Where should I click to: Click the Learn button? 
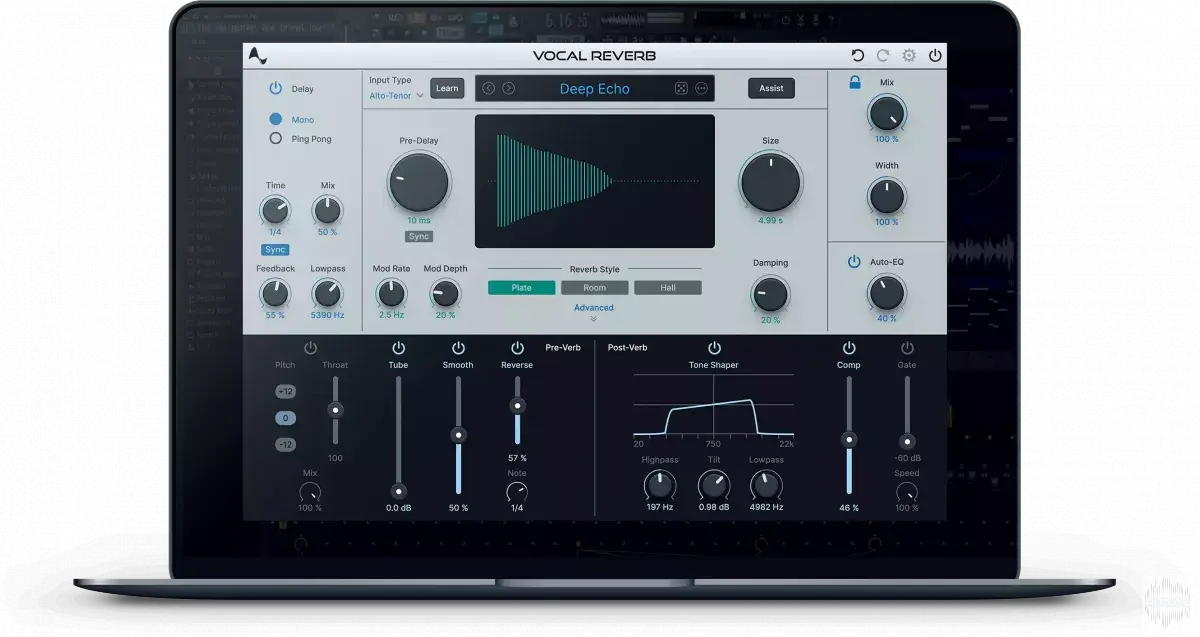(x=447, y=88)
